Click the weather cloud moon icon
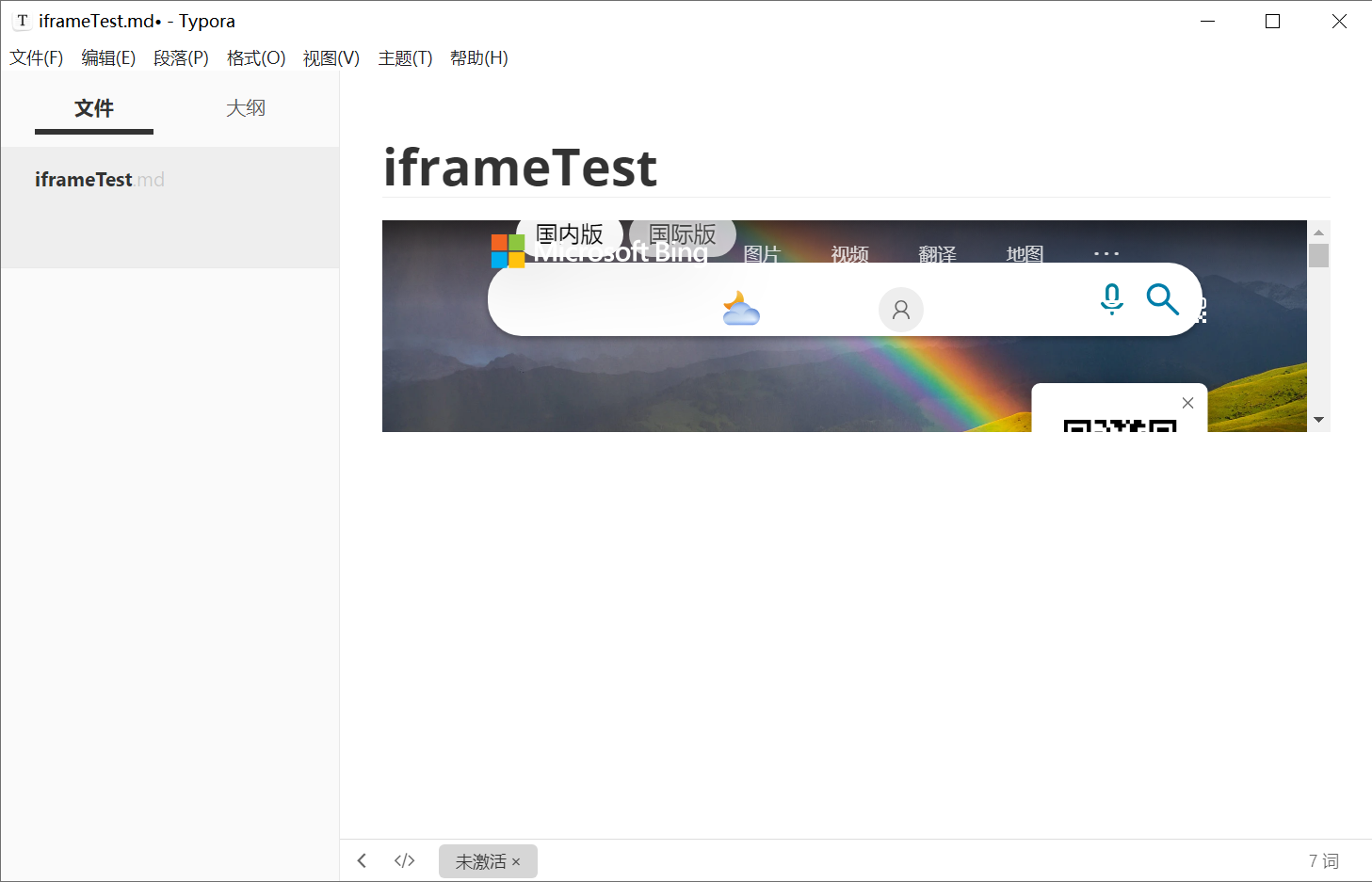 (741, 309)
